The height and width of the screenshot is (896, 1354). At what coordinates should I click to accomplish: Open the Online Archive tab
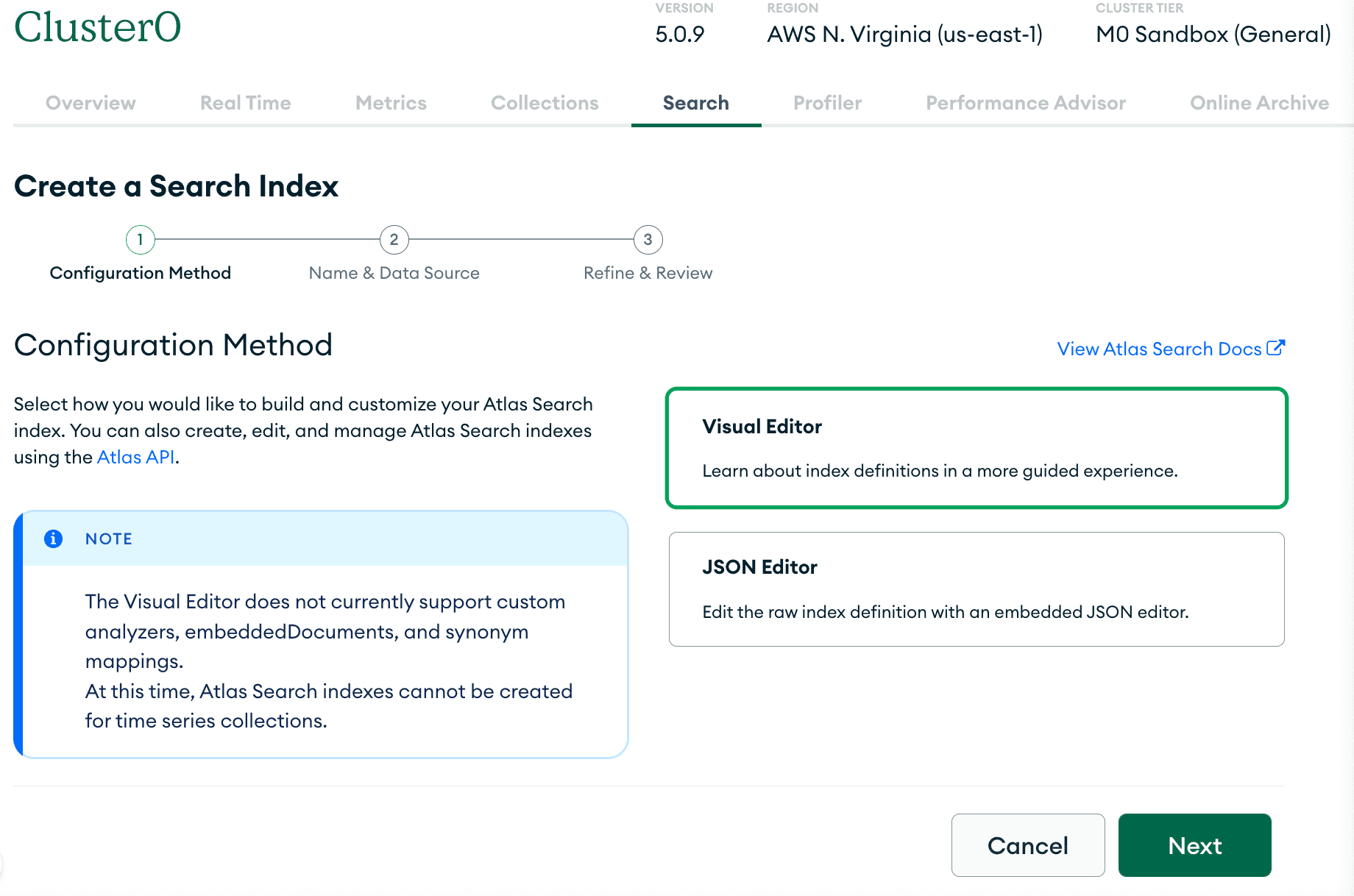tap(1259, 103)
